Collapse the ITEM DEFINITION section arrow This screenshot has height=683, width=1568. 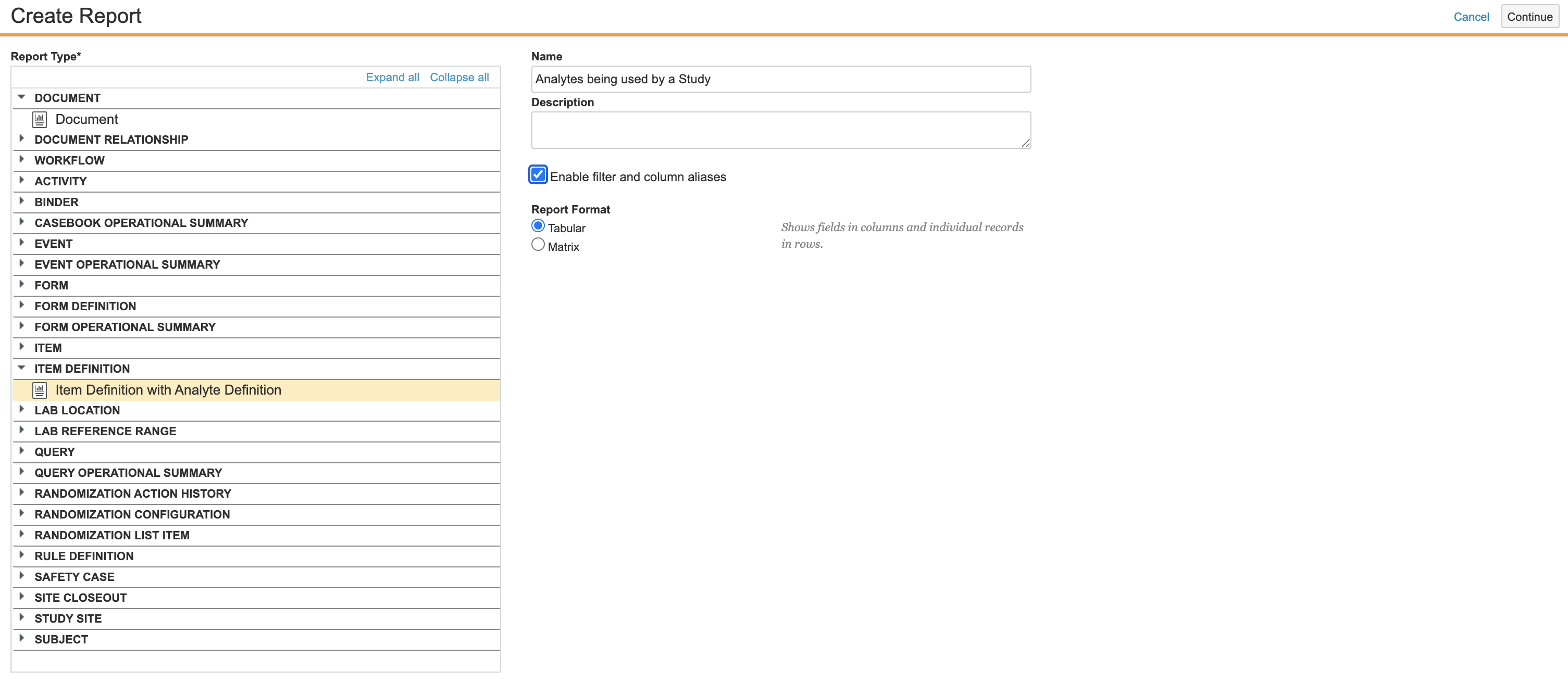[21, 368]
